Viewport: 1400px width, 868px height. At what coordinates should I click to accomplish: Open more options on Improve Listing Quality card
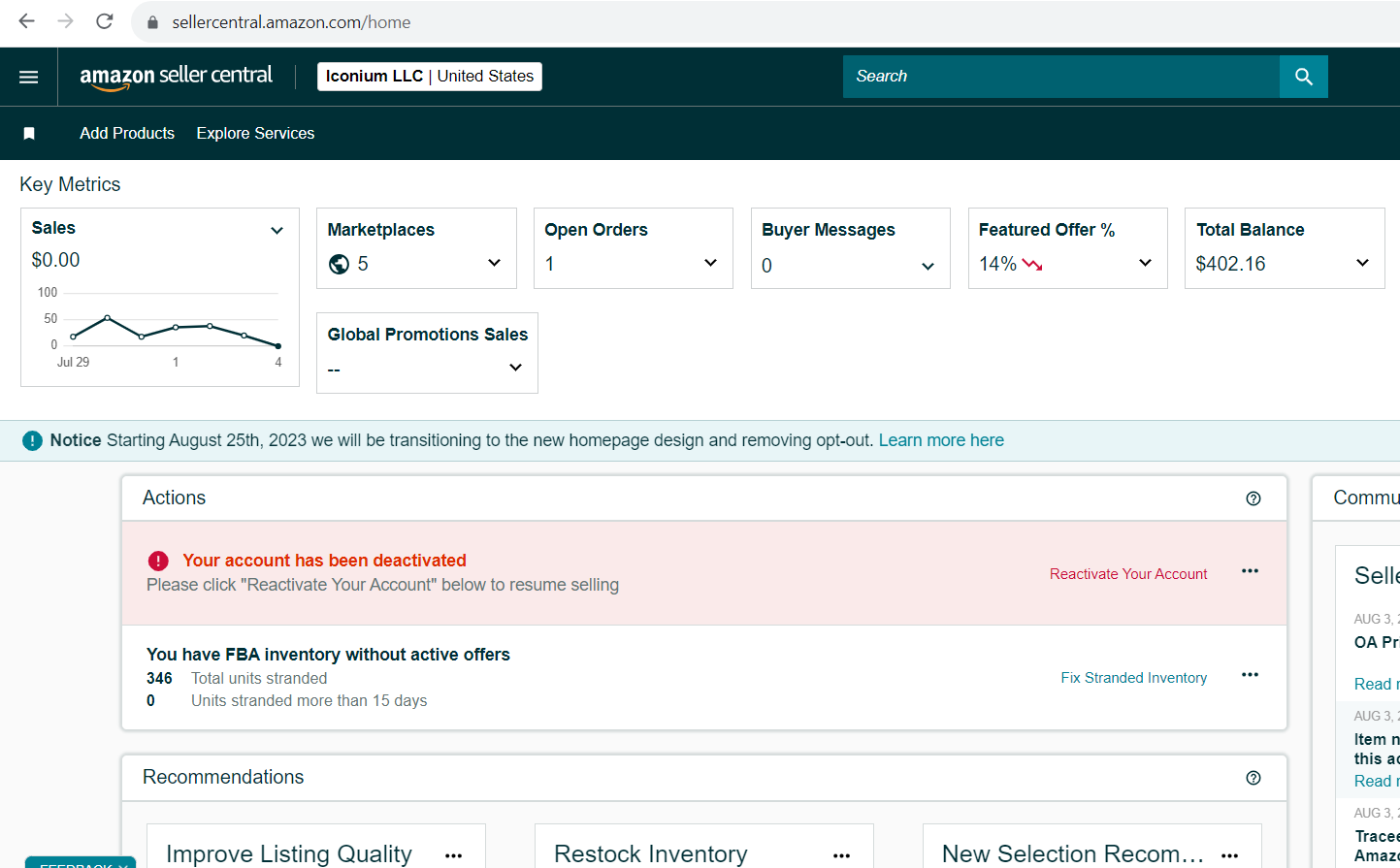point(453,855)
